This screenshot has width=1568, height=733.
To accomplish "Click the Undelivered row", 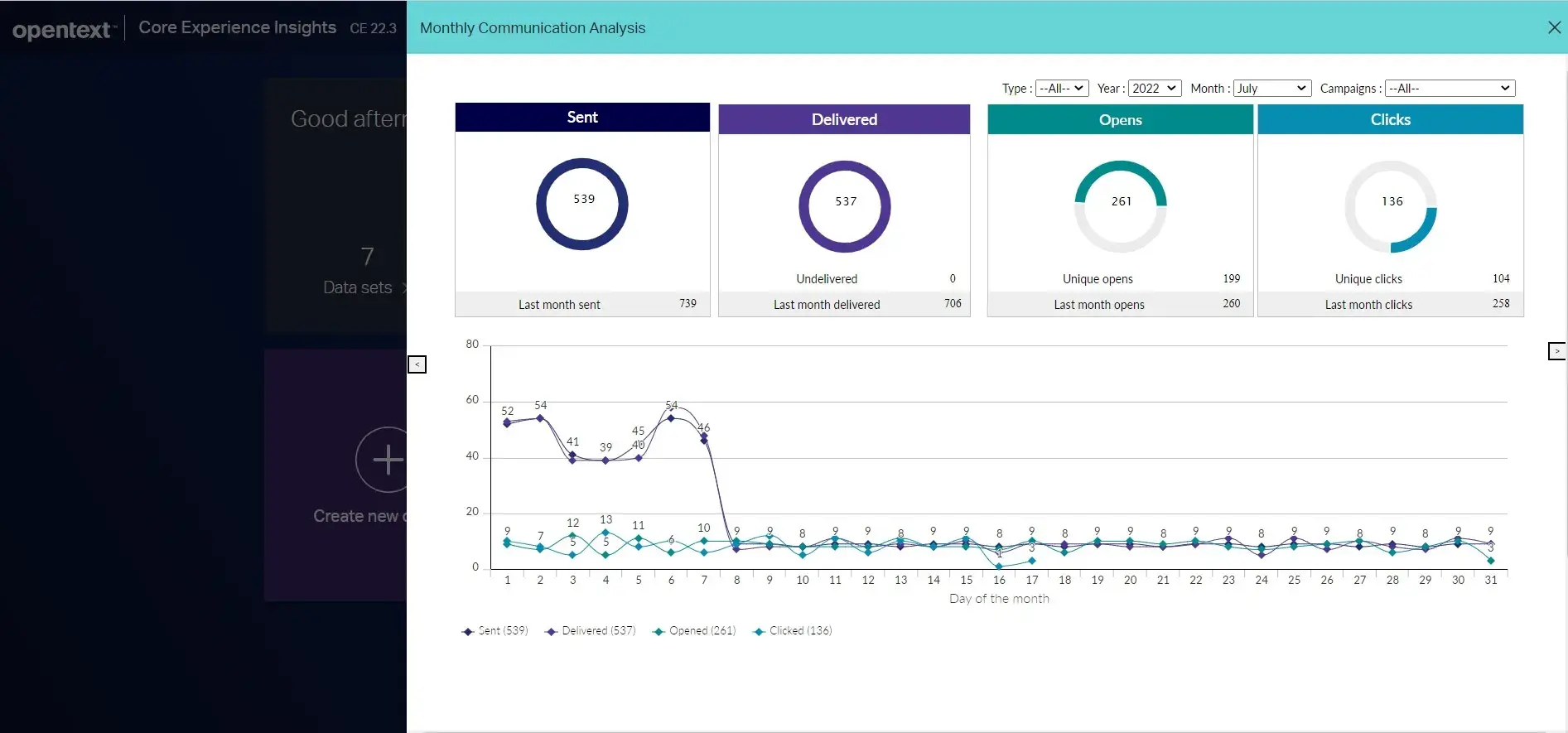I will pos(844,279).
